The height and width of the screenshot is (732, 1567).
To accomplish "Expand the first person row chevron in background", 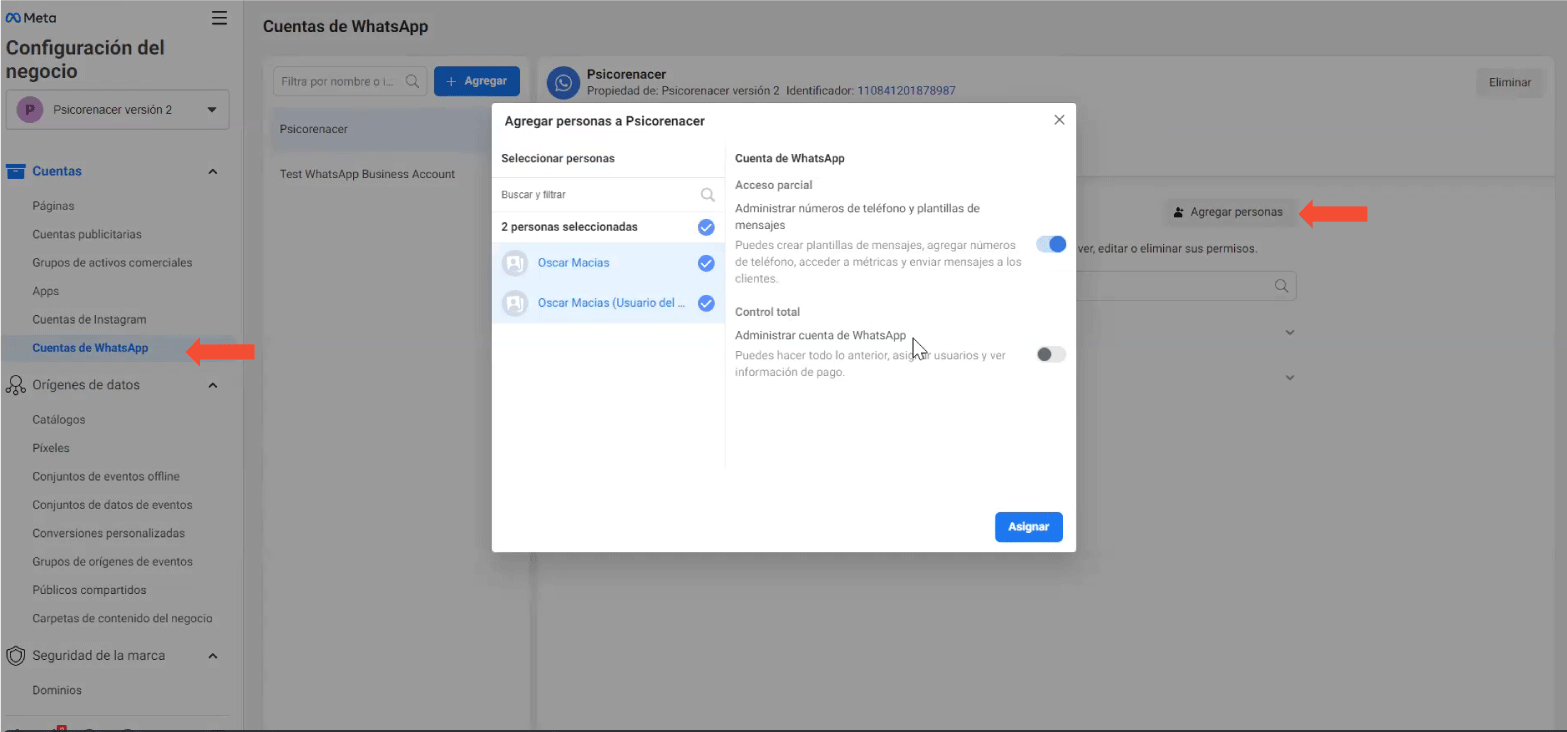I will point(1290,332).
